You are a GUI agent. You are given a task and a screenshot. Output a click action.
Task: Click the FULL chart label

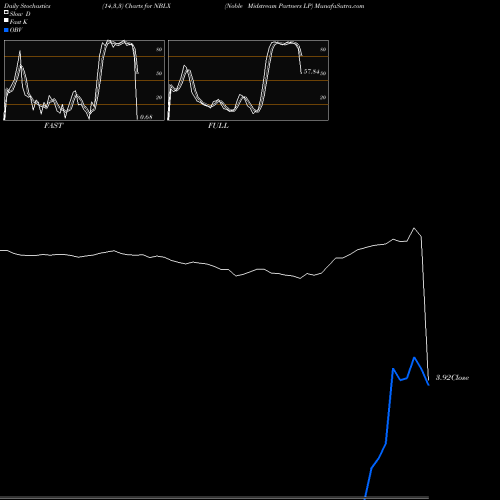click(218, 126)
